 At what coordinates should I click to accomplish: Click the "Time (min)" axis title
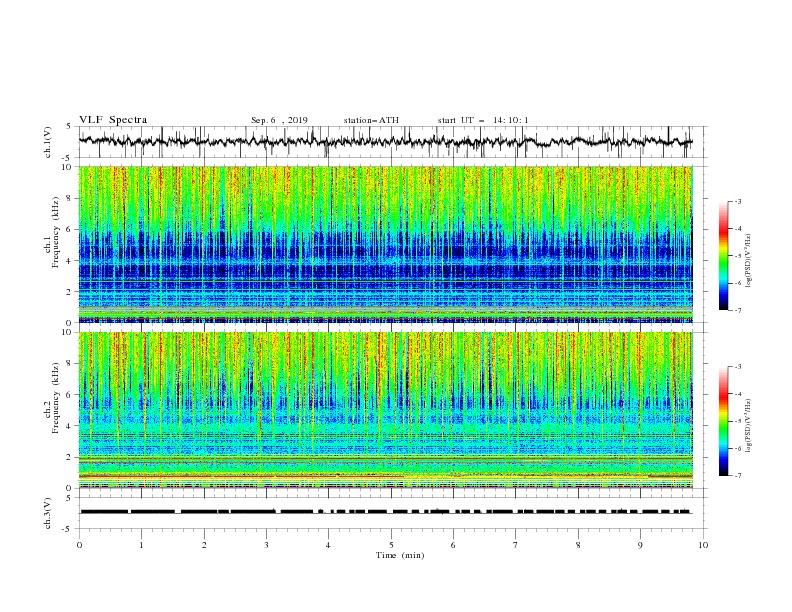[400, 555]
